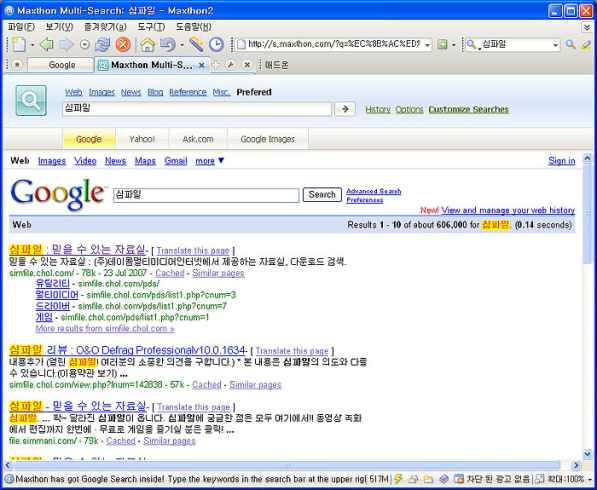This screenshot has height=490, width=597.
Task: Click the highlighter pen icon
Action: coord(586,45)
